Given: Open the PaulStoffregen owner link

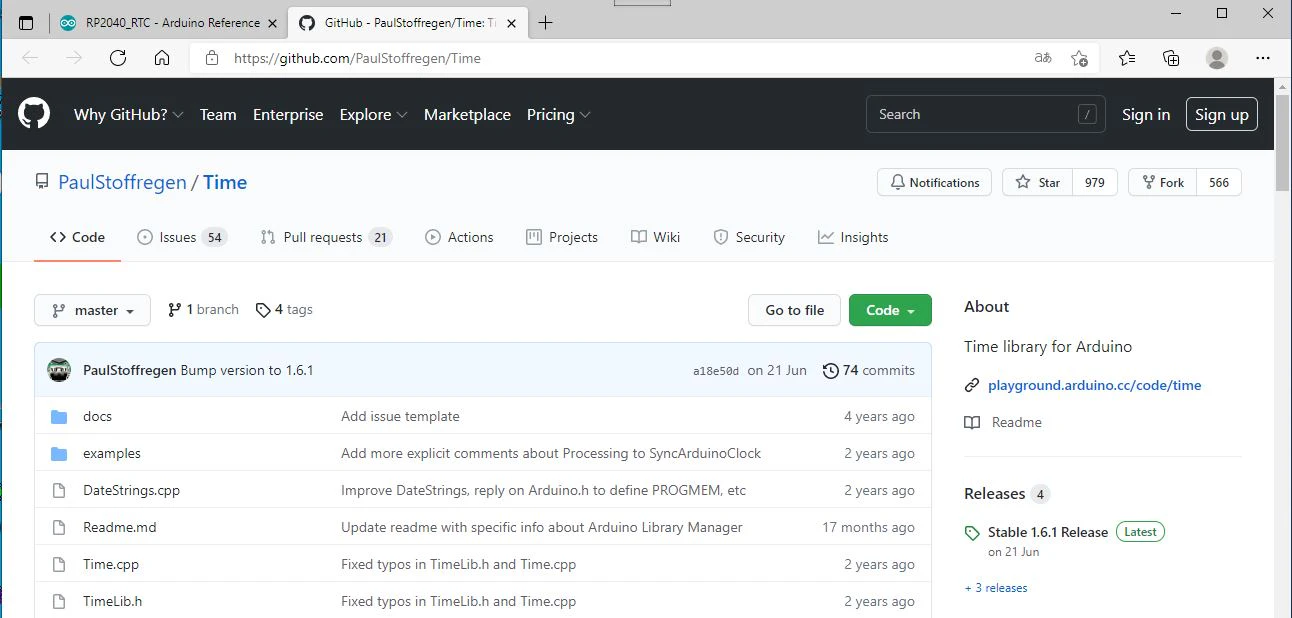Looking at the screenshot, I should [122, 182].
